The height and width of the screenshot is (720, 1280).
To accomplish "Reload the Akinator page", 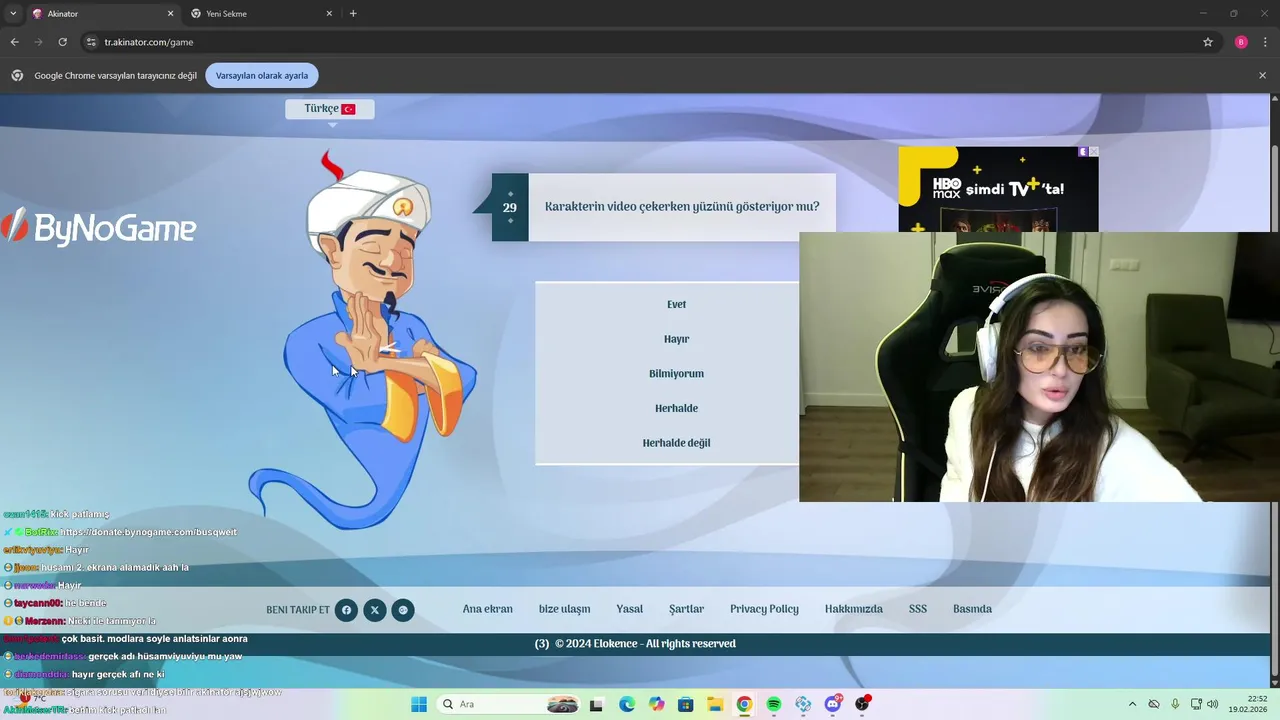I will click(62, 42).
